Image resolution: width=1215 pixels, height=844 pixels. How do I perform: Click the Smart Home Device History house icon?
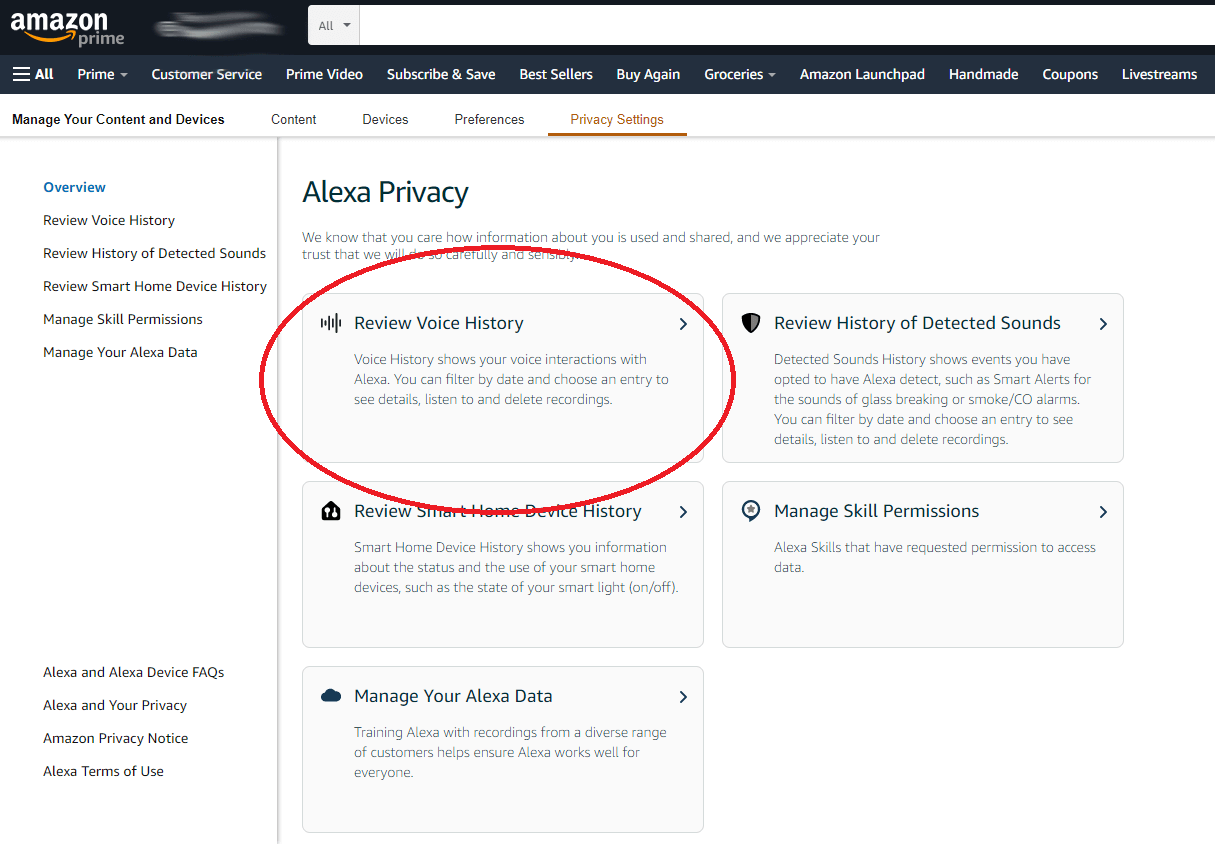[x=331, y=511]
